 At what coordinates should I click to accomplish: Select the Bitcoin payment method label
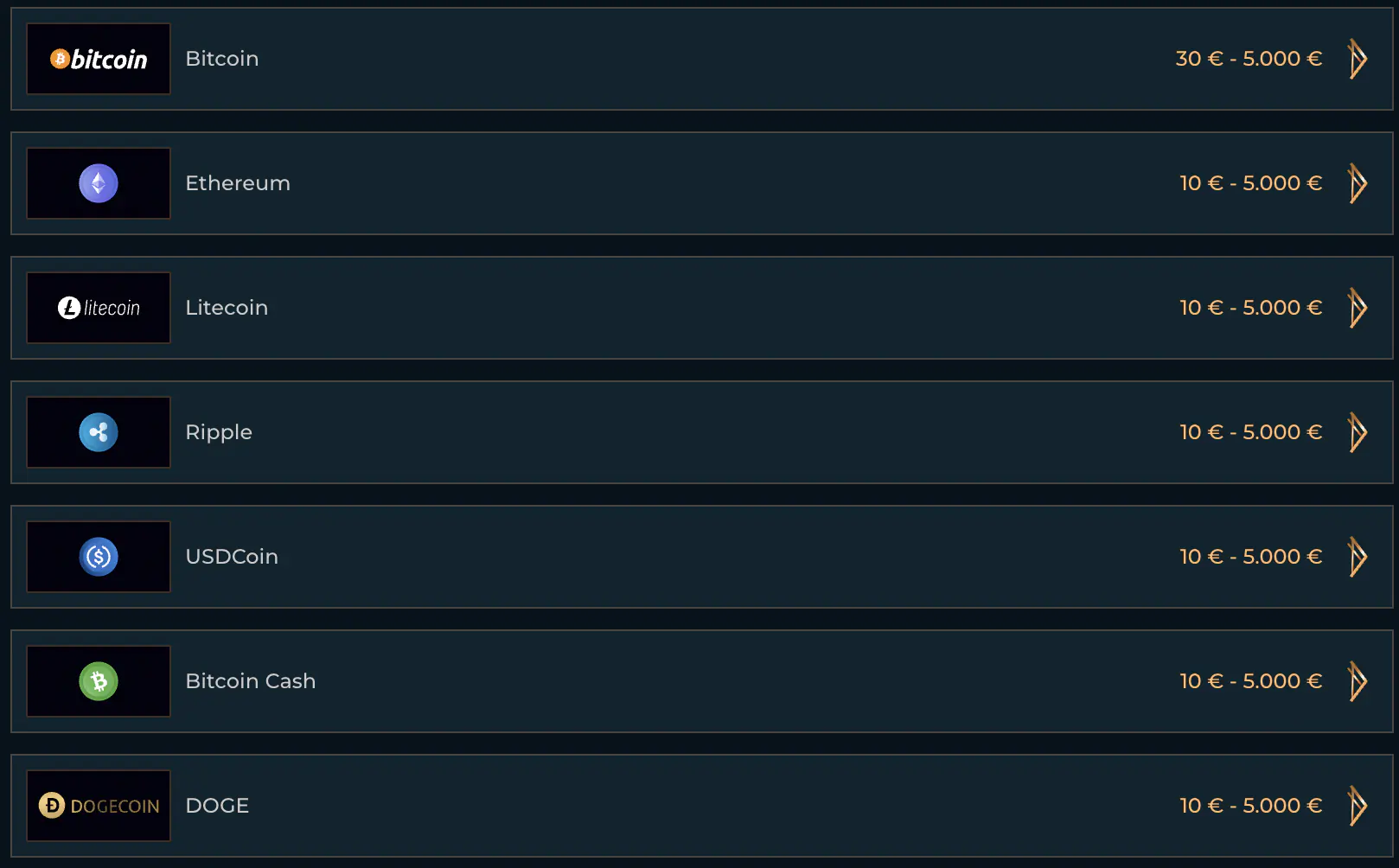(x=222, y=59)
